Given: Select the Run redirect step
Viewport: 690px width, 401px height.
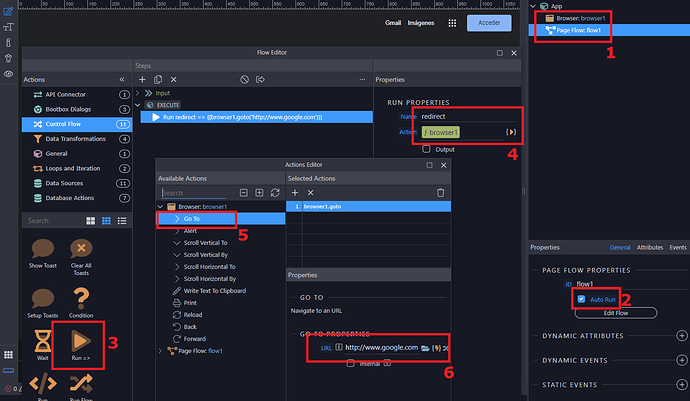Looking at the screenshot, I should [257, 117].
